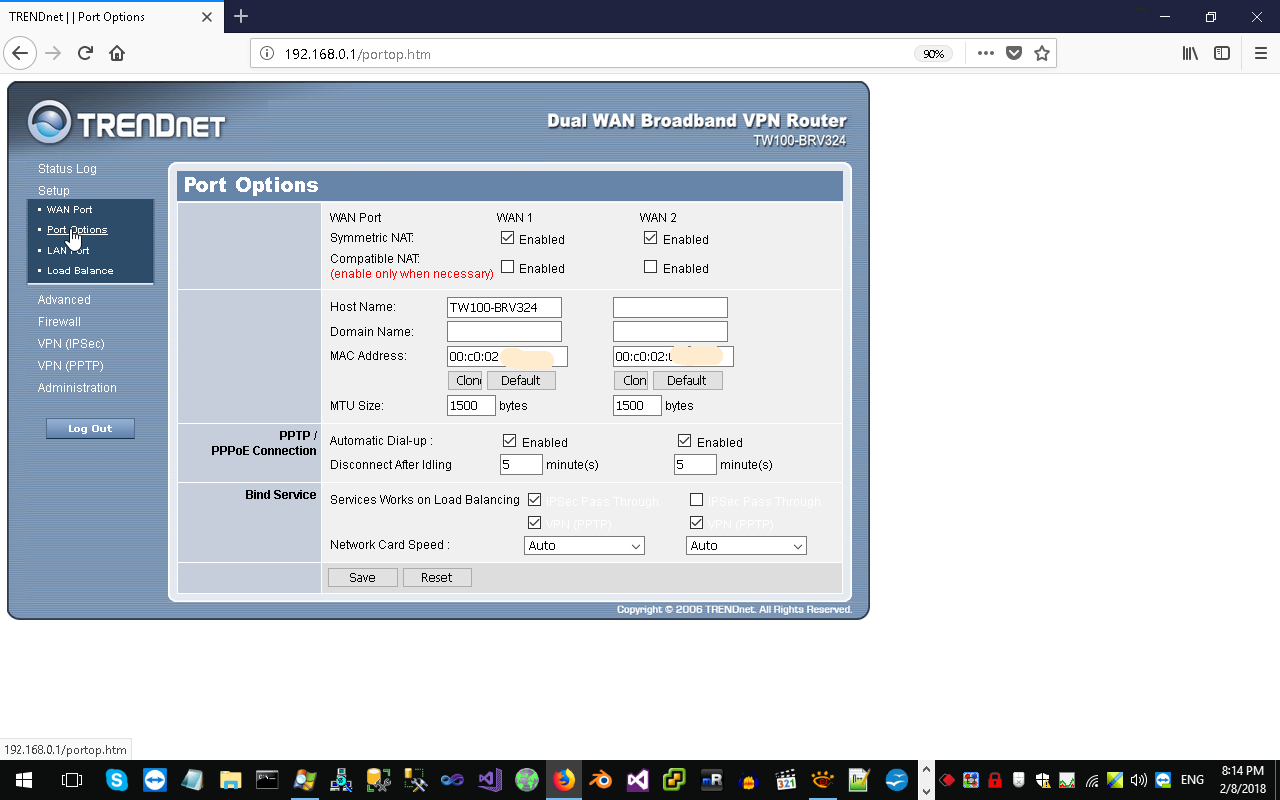Log out of the router
The image size is (1280, 800).
click(x=90, y=429)
